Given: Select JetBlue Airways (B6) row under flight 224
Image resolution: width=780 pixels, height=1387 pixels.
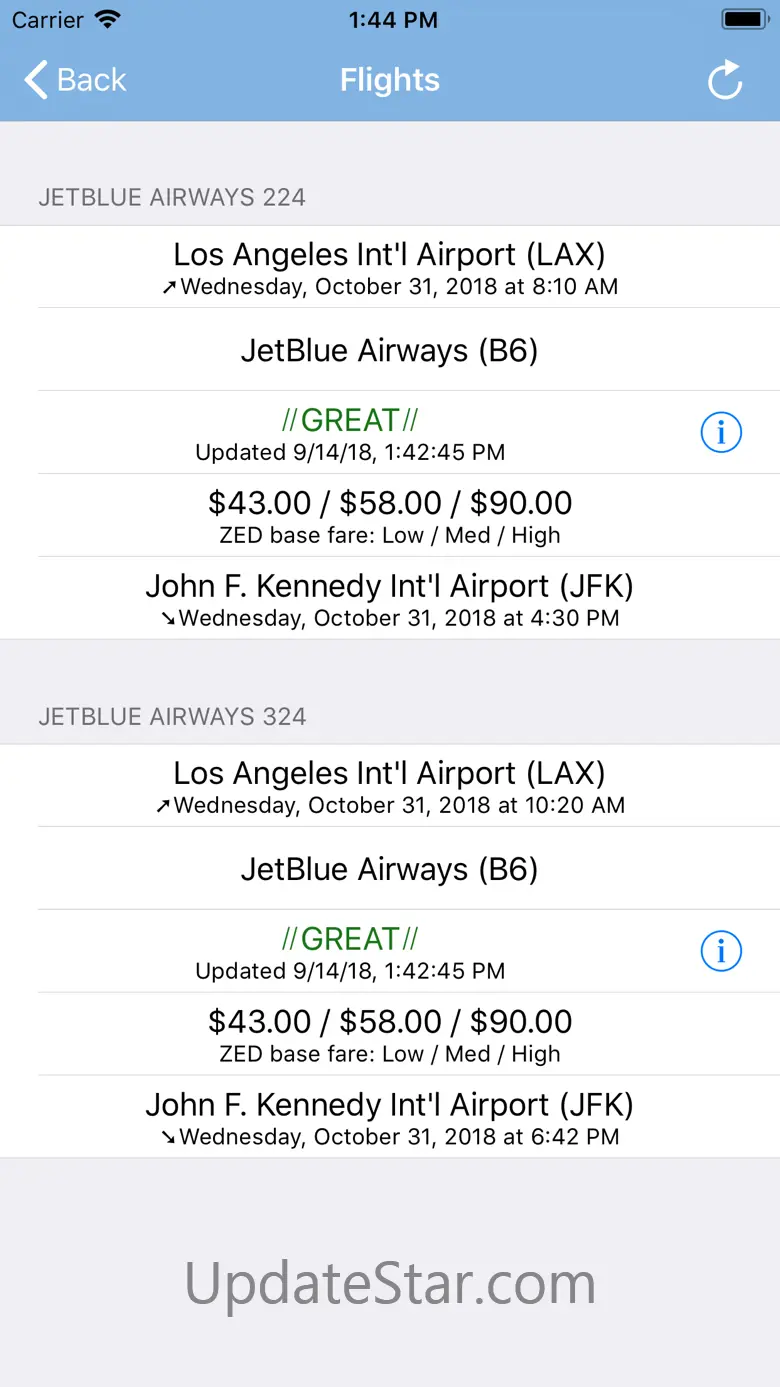Looking at the screenshot, I should 390,350.
